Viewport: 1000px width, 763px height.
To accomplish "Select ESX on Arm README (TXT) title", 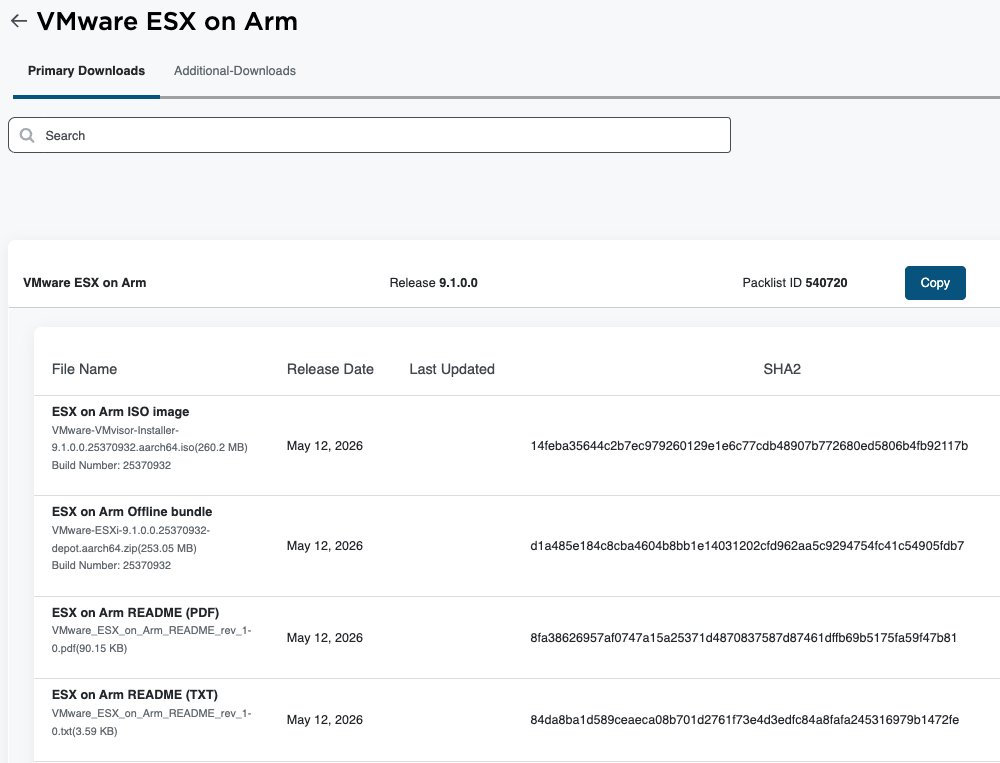I will [135, 695].
